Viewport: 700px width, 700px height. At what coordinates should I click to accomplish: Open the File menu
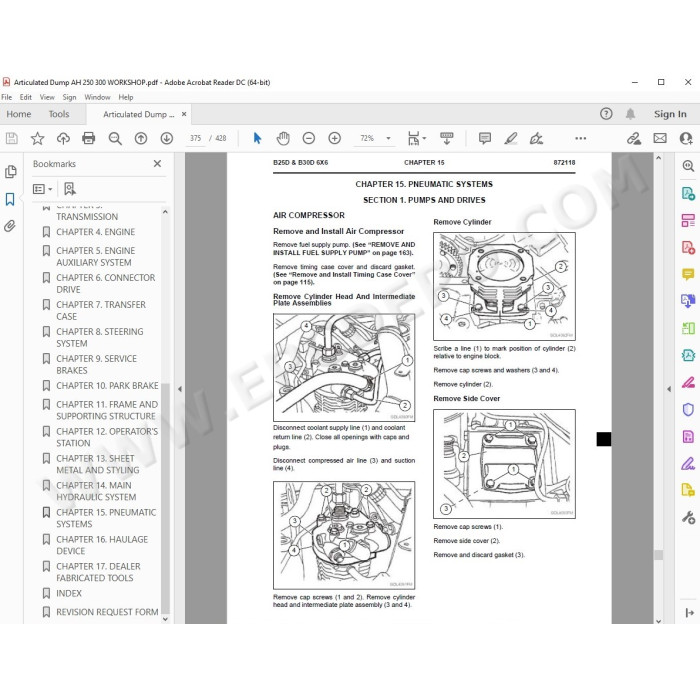point(7,97)
